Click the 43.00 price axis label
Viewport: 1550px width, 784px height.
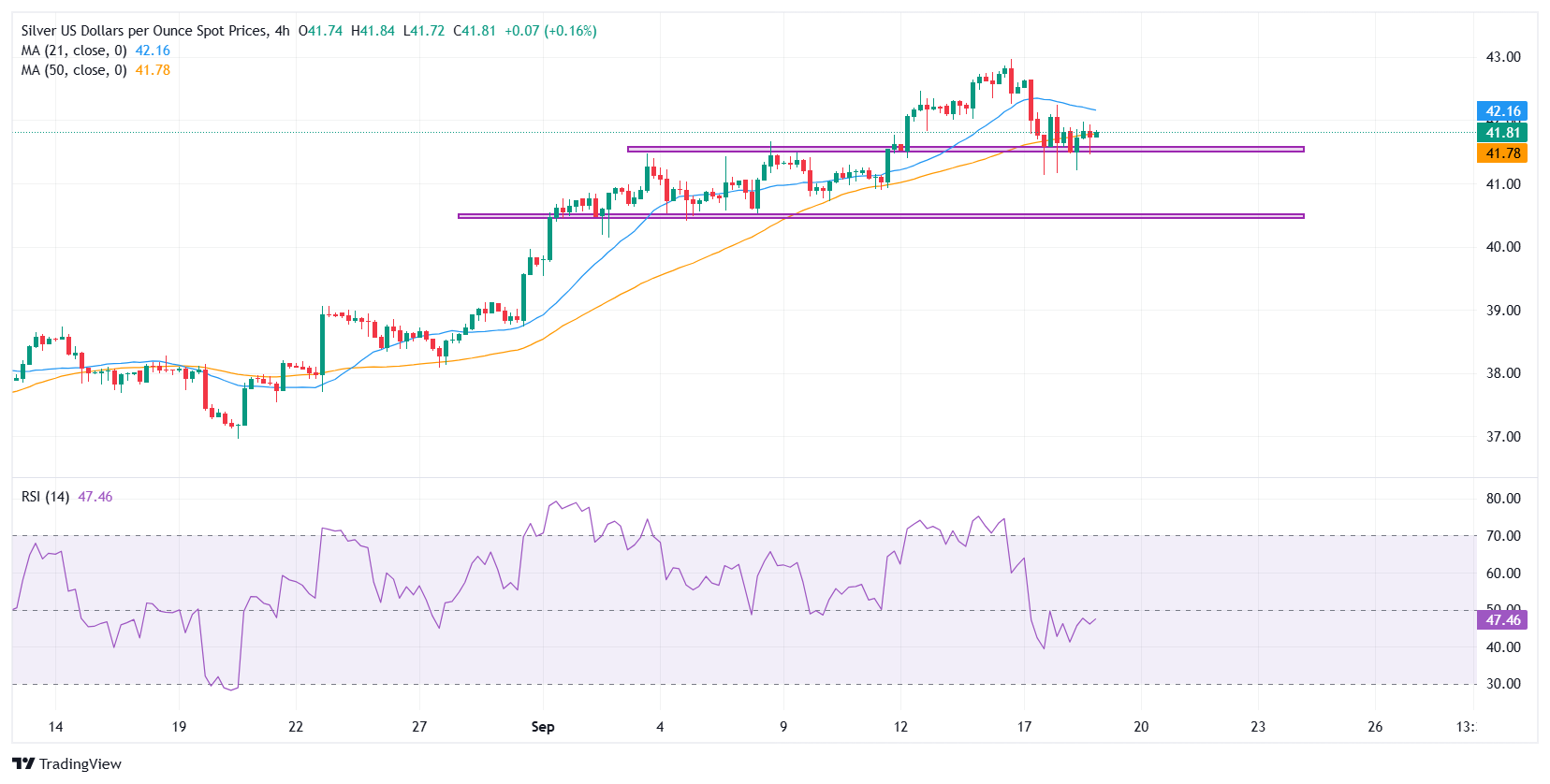[x=1503, y=57]
